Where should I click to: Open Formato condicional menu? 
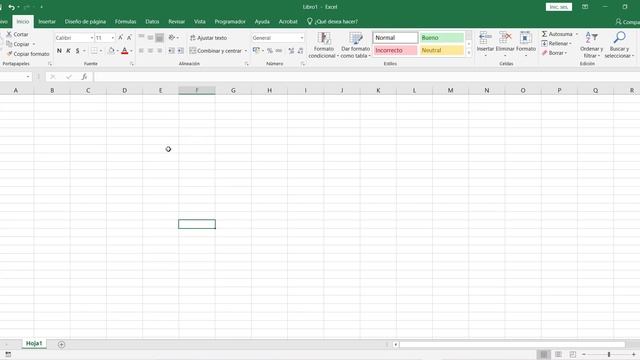tap(323, 45)
